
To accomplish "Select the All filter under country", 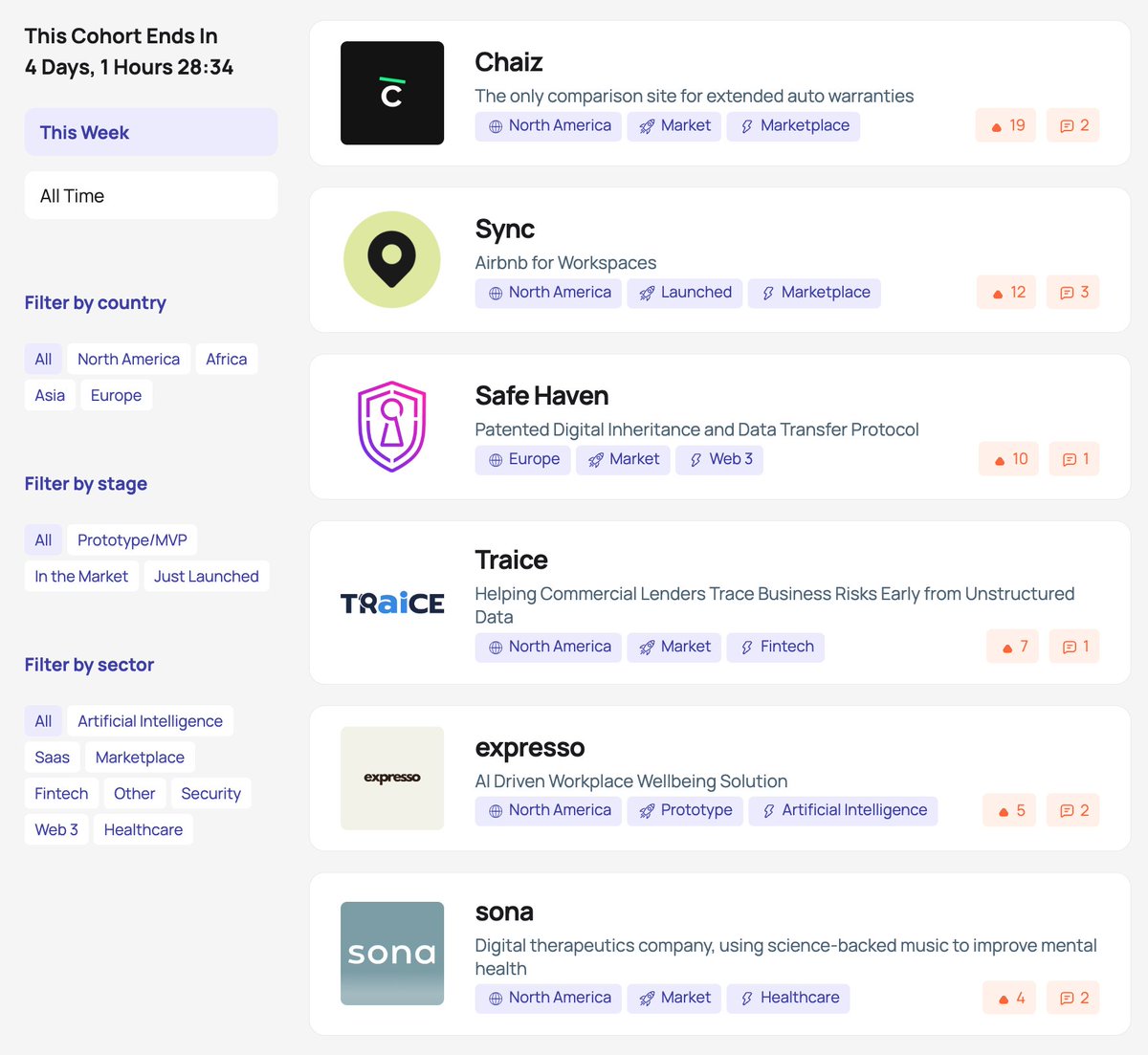I will (x=43, y=359).
